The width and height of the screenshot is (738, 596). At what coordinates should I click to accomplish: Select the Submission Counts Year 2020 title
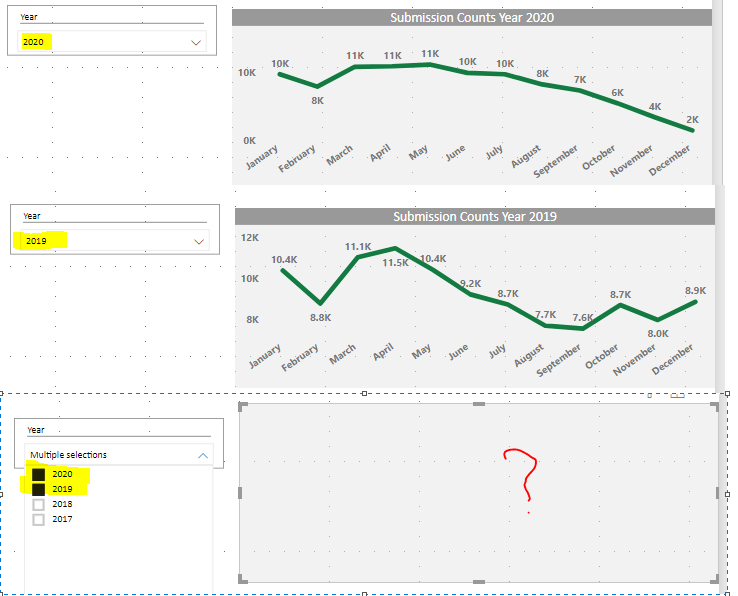click(472, 18)
